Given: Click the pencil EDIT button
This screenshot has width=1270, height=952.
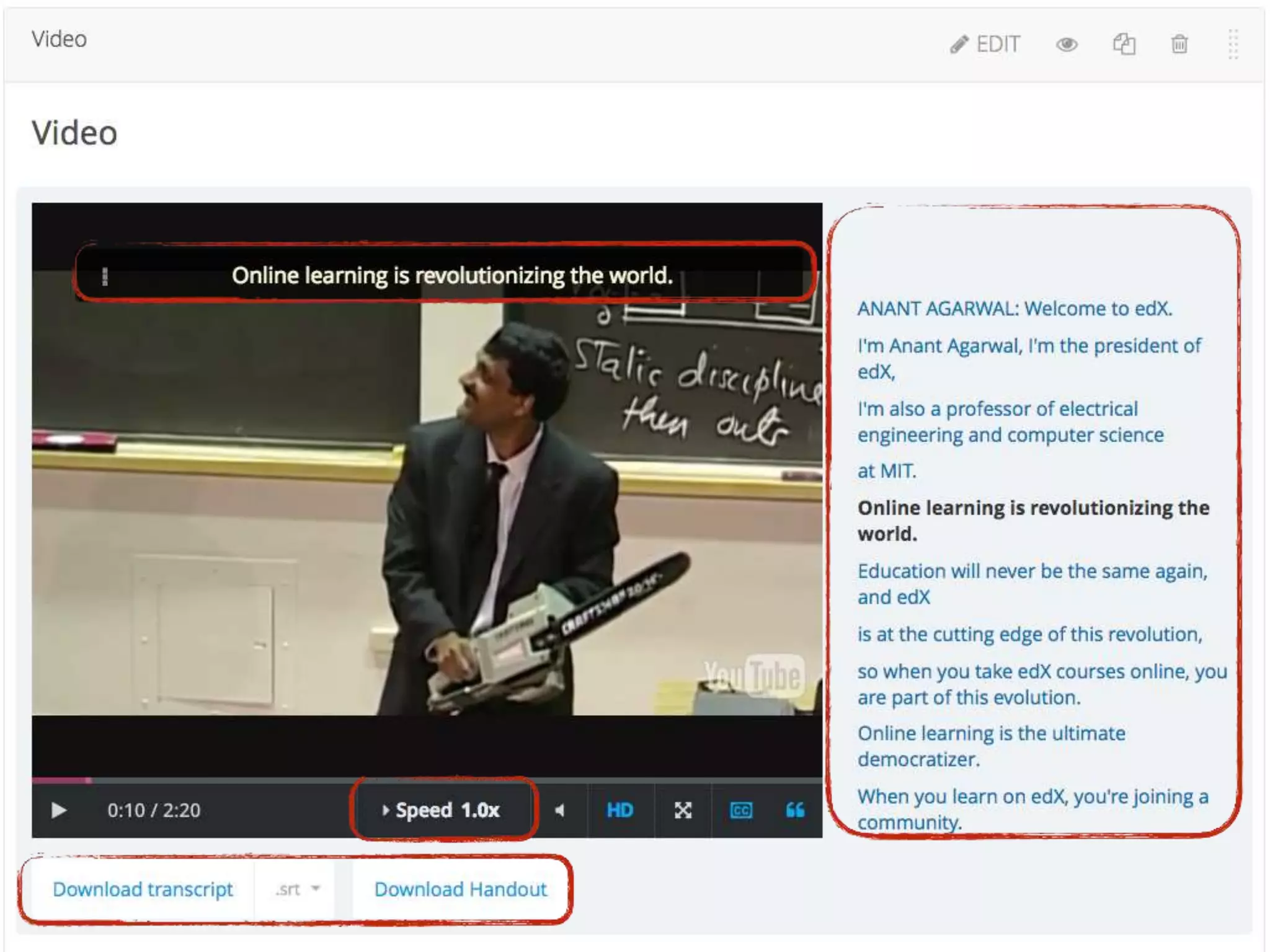Looking at the screenshot, I should point(985,44).
